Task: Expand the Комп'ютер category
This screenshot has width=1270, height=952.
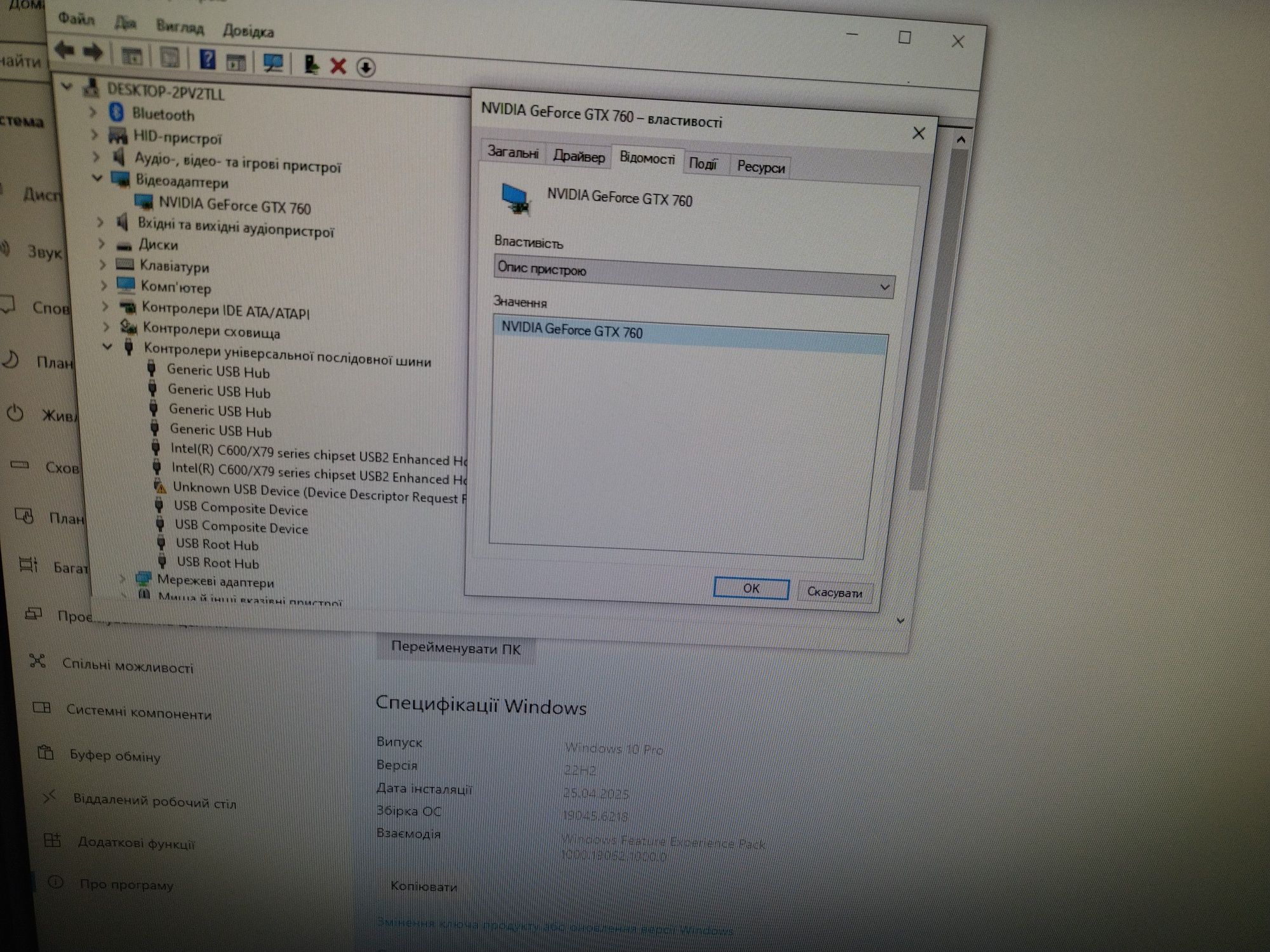Action: (x=105, y=286)
